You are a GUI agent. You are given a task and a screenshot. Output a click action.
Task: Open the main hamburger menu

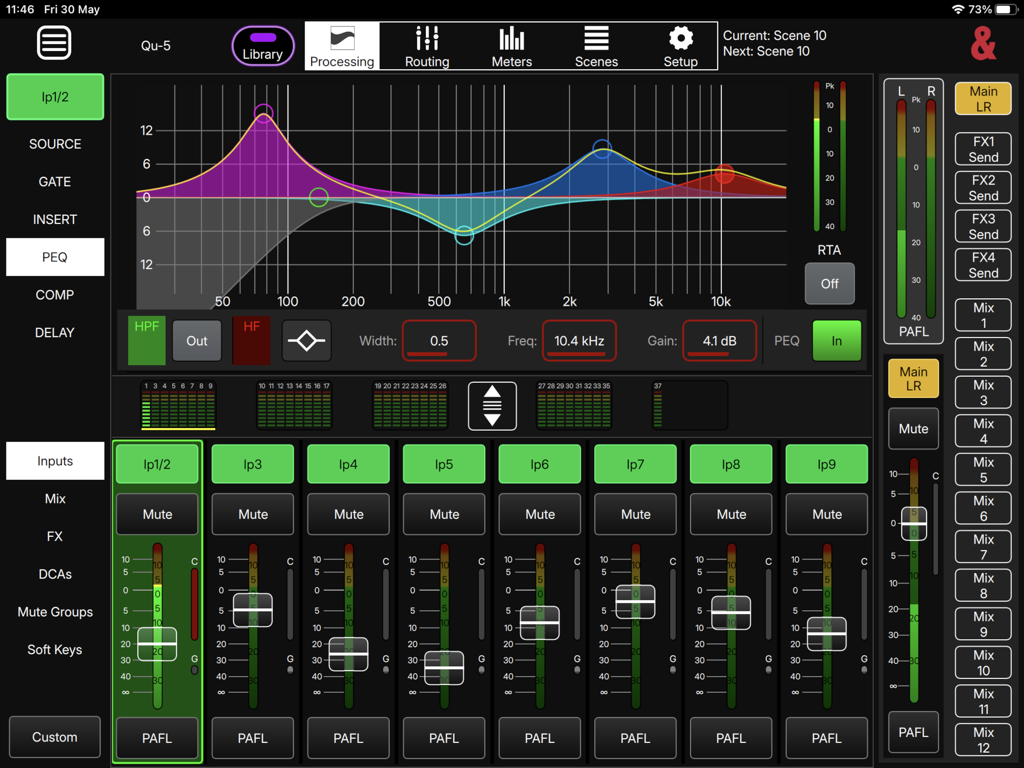54,42
